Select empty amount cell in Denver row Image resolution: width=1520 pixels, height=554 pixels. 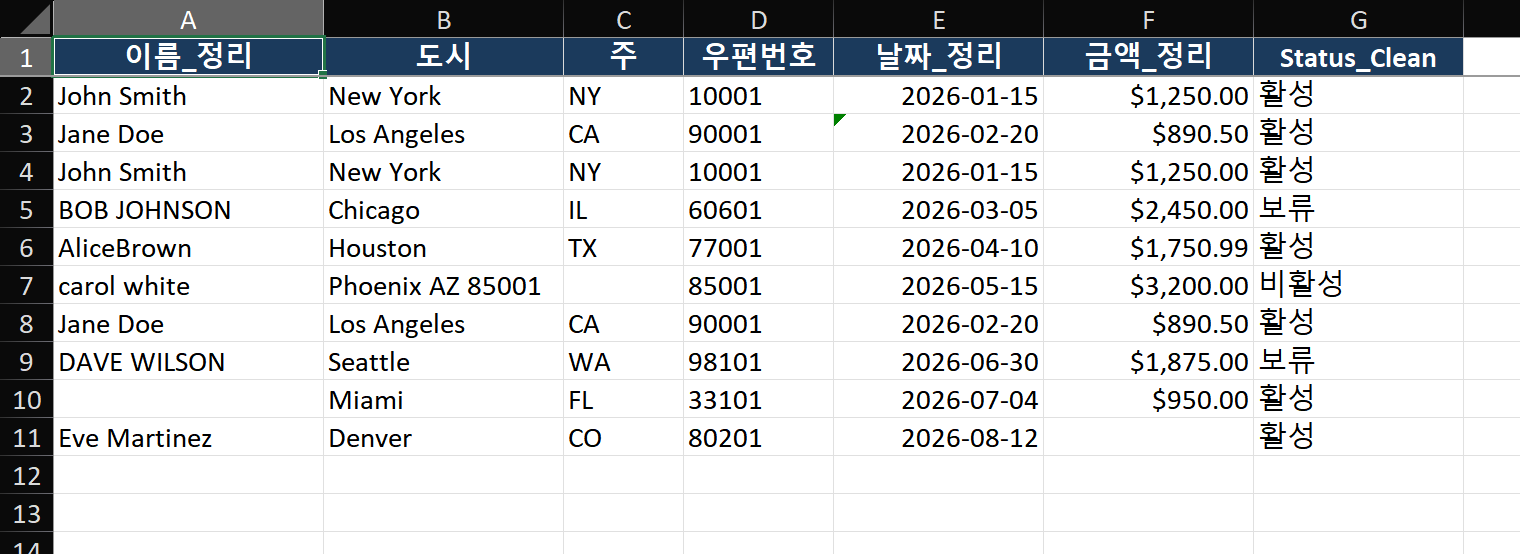1149,437
